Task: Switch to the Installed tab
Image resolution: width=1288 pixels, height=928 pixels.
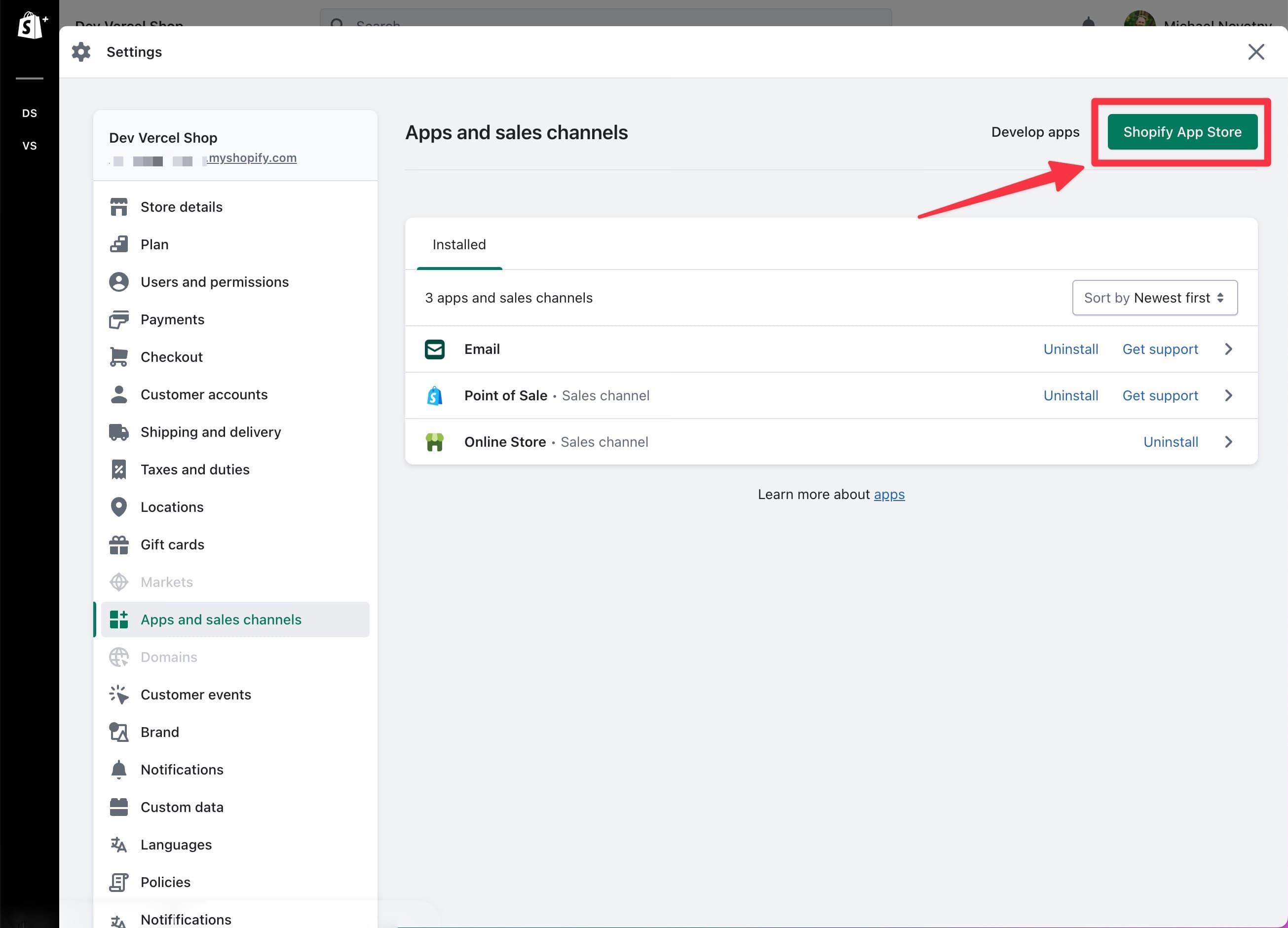Action: pos(459,244)
